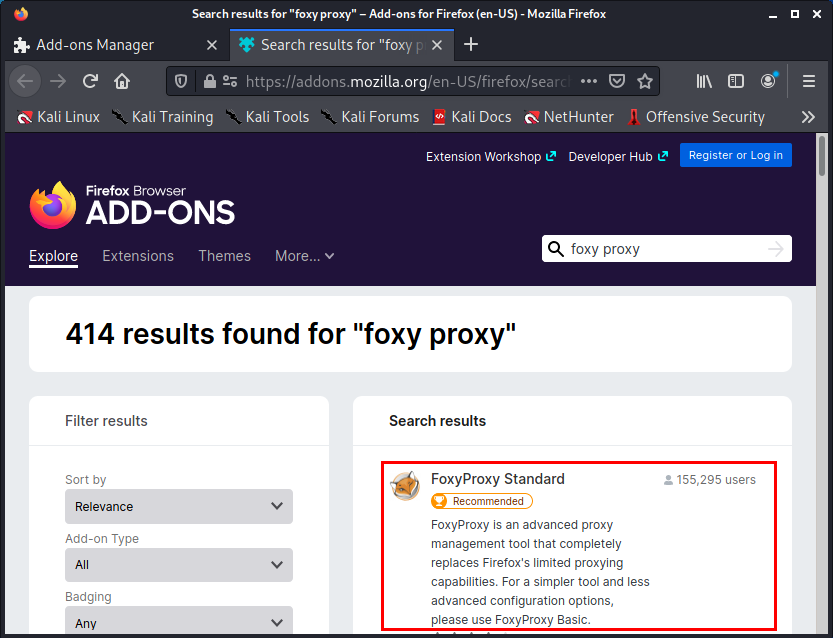
Task: Open NetHunter bookmark
Action: (x=568, y=117)
